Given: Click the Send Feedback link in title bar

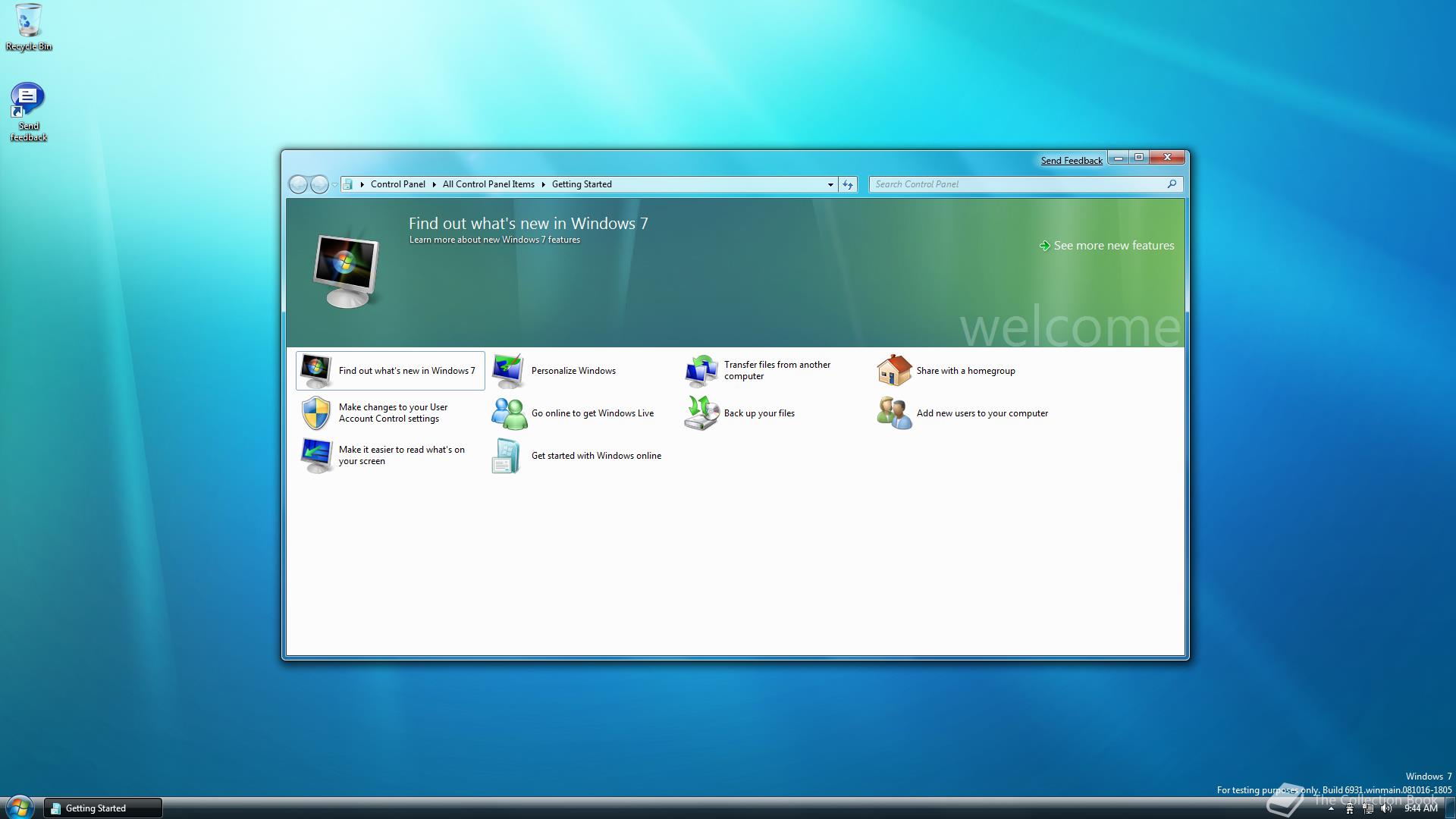Looking at the screenshot, I should coord(1072,161).
